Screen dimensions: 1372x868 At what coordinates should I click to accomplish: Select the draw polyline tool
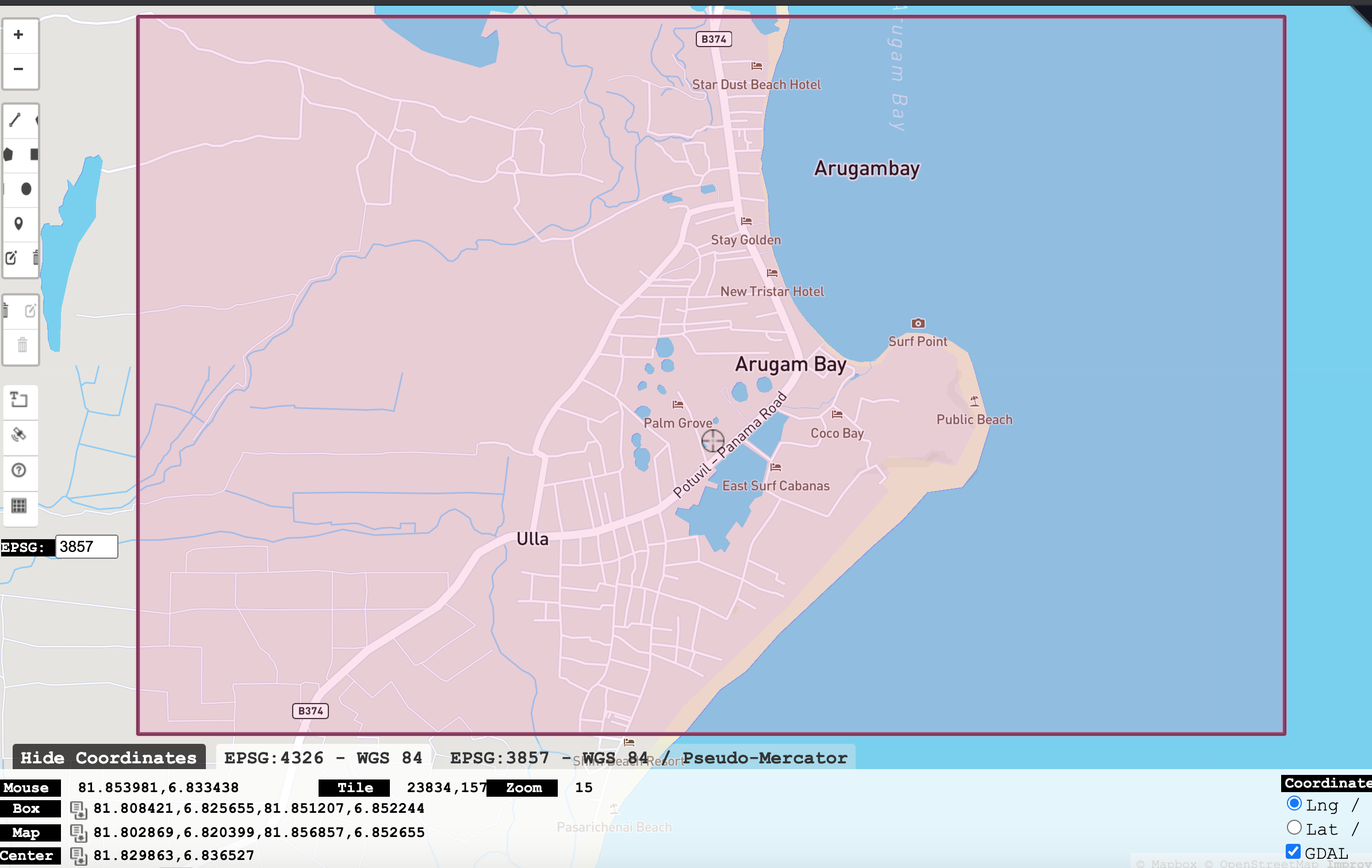[15, 120]
